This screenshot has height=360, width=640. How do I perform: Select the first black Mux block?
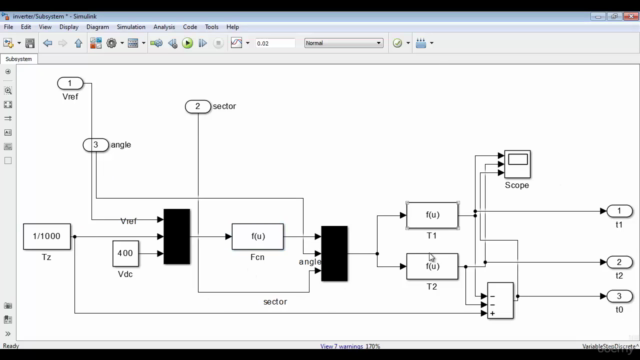click(x=177, y=236)
